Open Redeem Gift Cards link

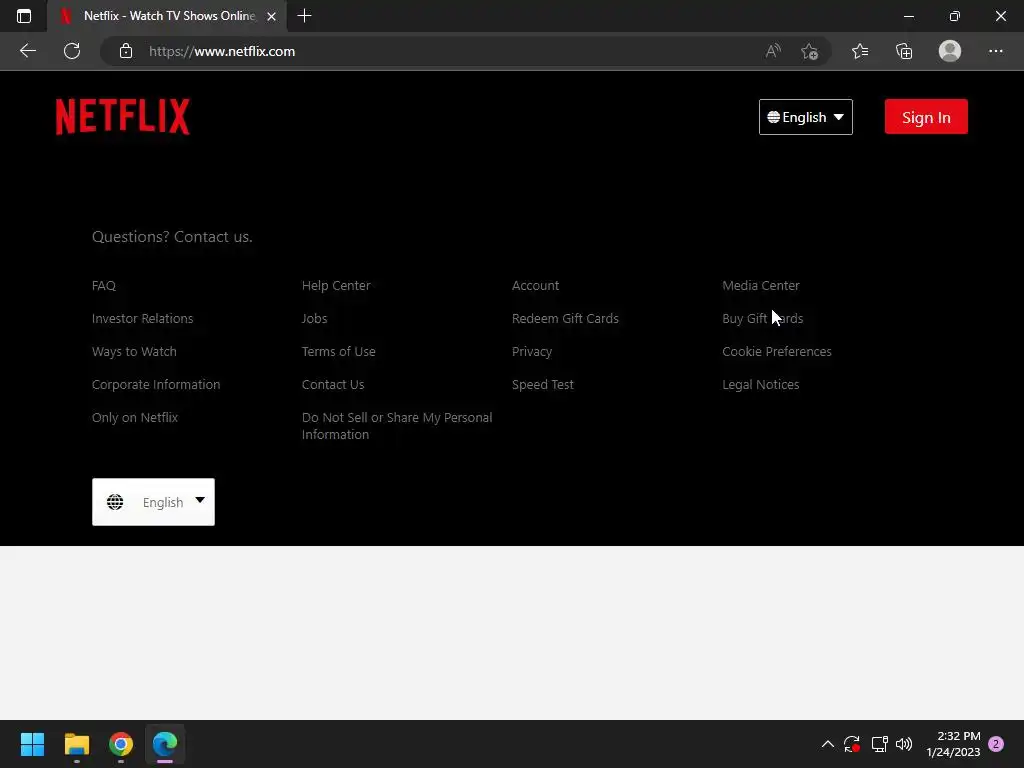(565, 318)
